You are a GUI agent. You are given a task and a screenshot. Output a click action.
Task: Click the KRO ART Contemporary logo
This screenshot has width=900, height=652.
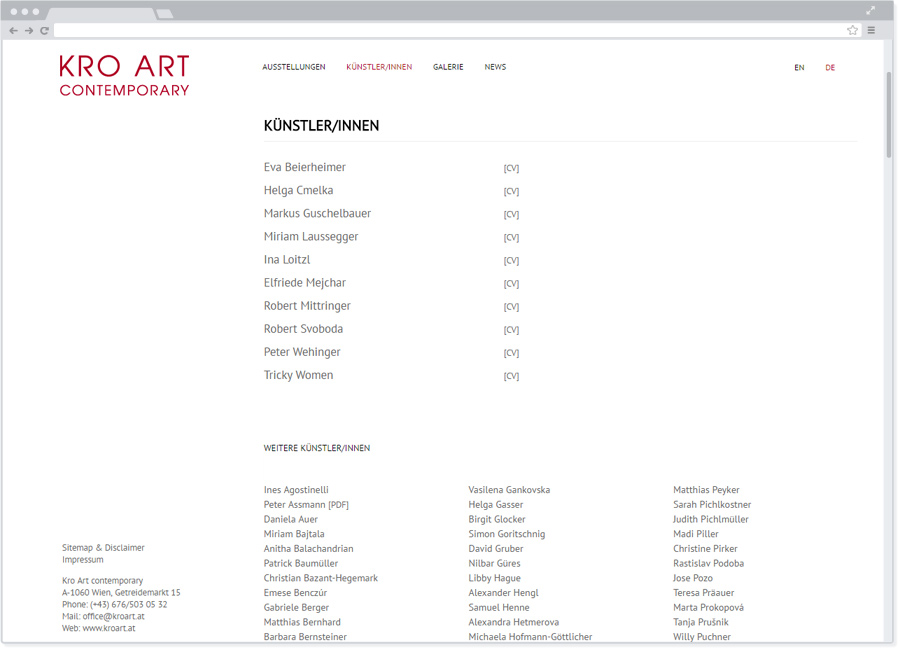[x=124, y=76]
